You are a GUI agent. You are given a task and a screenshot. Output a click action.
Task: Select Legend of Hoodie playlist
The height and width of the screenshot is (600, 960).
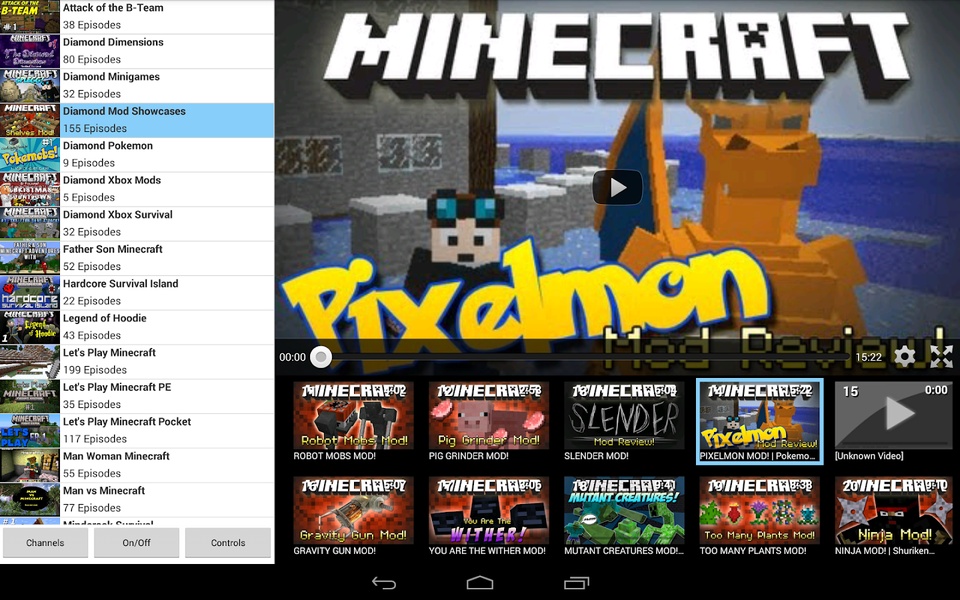(137, 327)
